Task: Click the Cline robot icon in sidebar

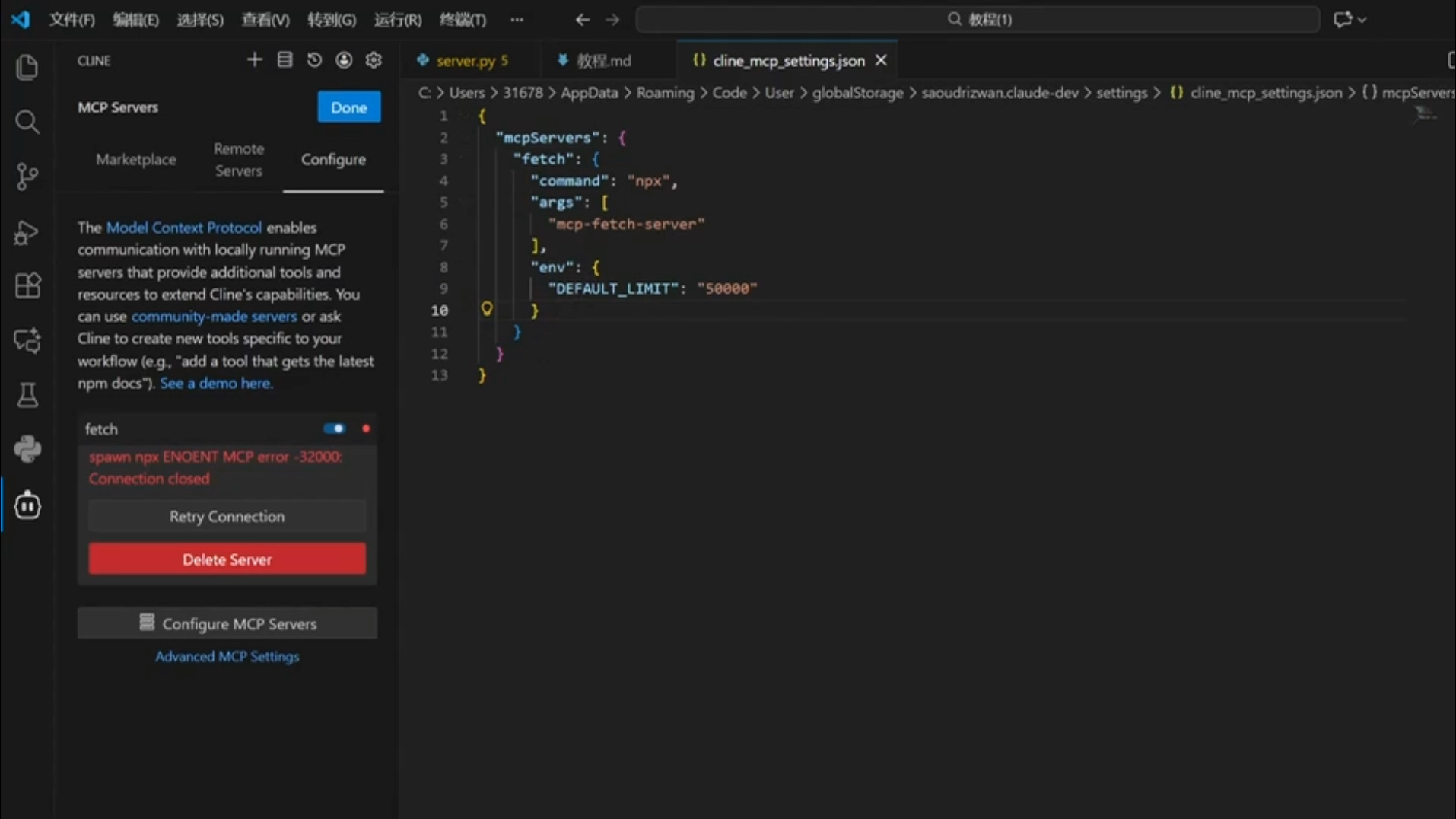Action: pos(27,505)
